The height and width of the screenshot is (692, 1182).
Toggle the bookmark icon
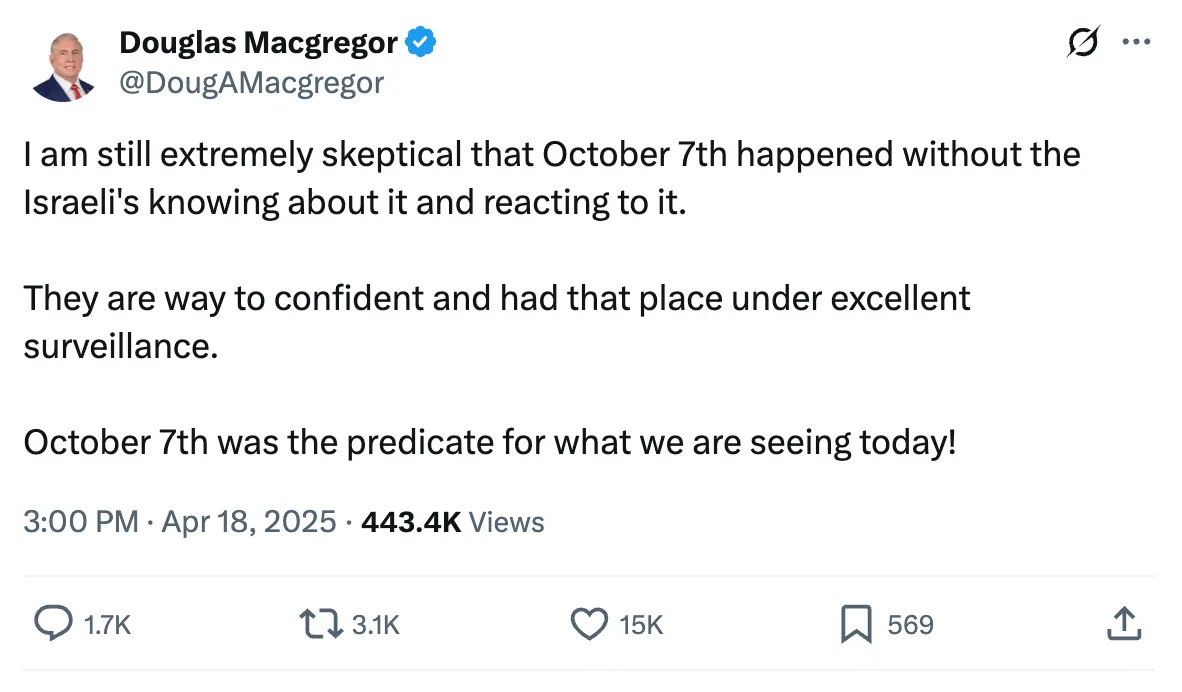pyautogui.click(x=855, y=624)
